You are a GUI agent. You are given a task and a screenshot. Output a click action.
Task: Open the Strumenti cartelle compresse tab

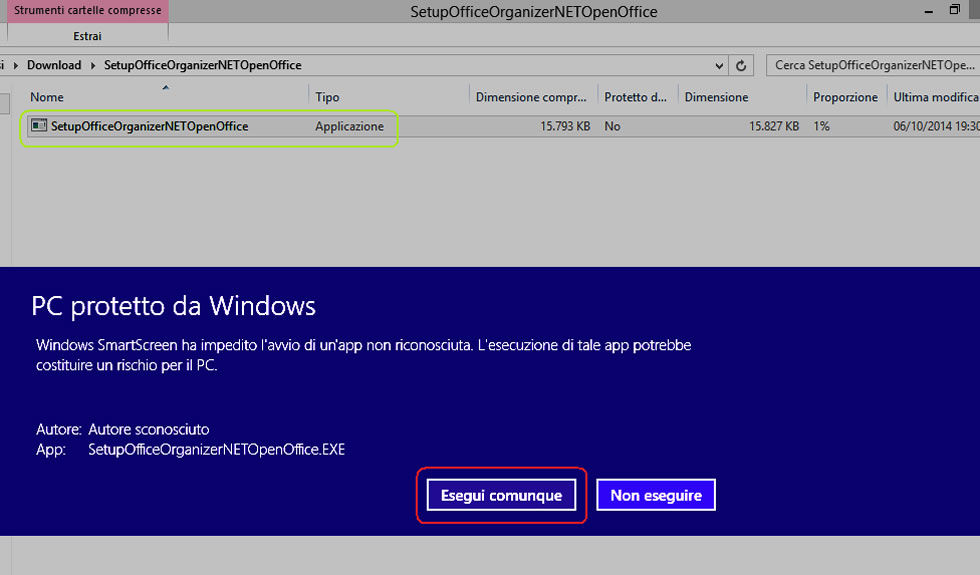(x=88, y=11)
